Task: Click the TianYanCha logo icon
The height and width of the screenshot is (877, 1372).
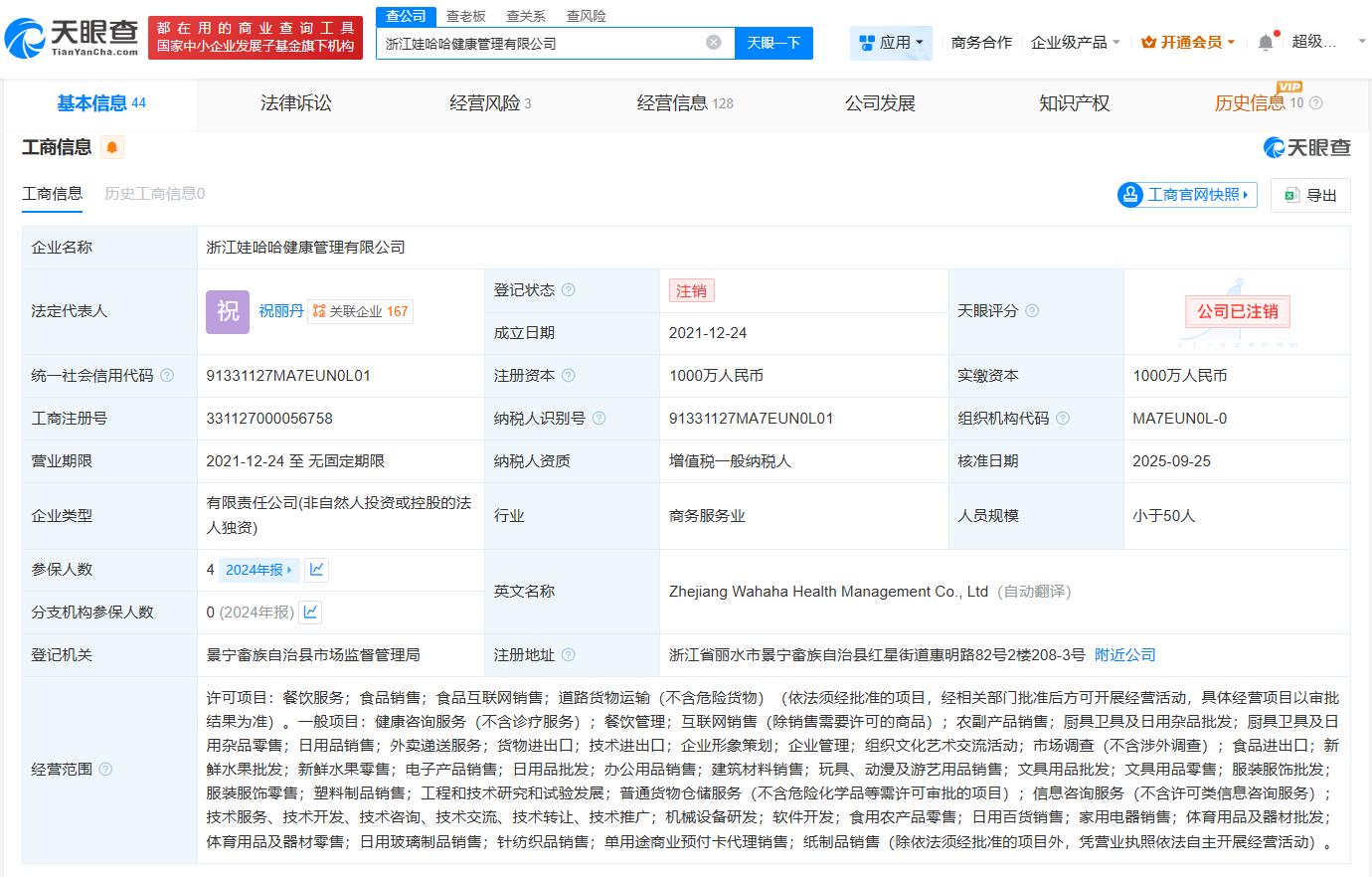Action: pos(24,39)
